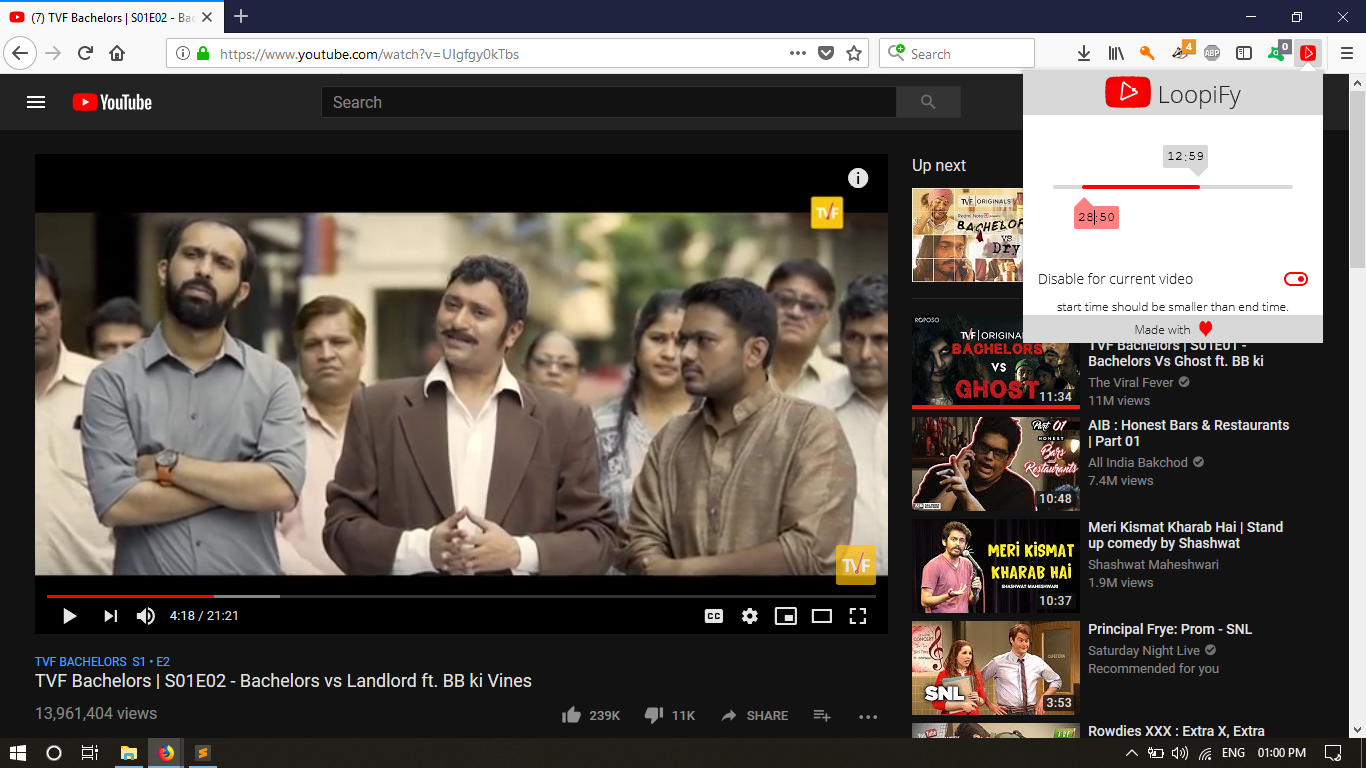
Task: Enable theater mode on the player
Action: [822, 616]
